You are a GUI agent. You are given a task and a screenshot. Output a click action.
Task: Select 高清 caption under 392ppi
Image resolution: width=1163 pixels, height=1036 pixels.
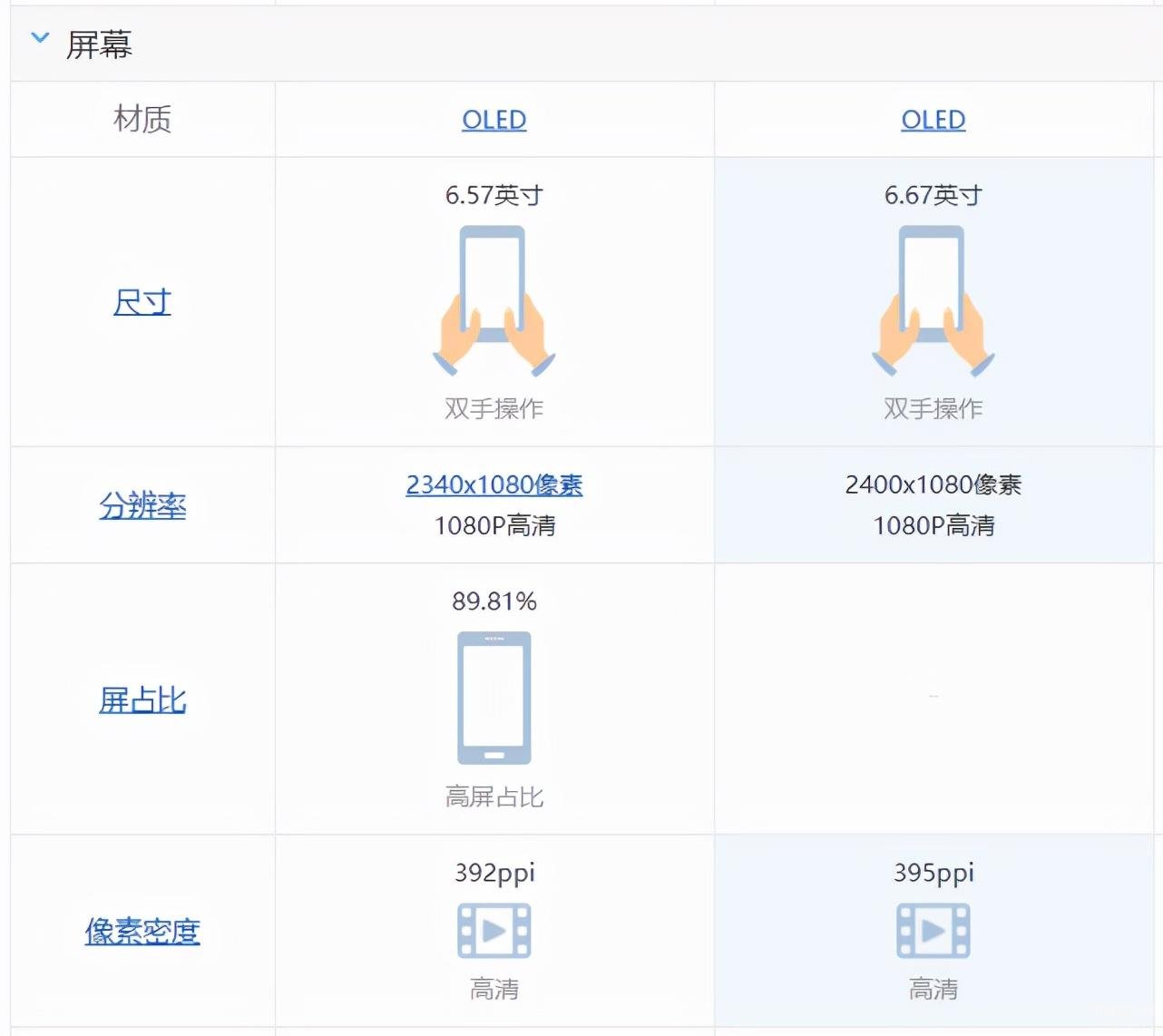(x=494, y=989)
